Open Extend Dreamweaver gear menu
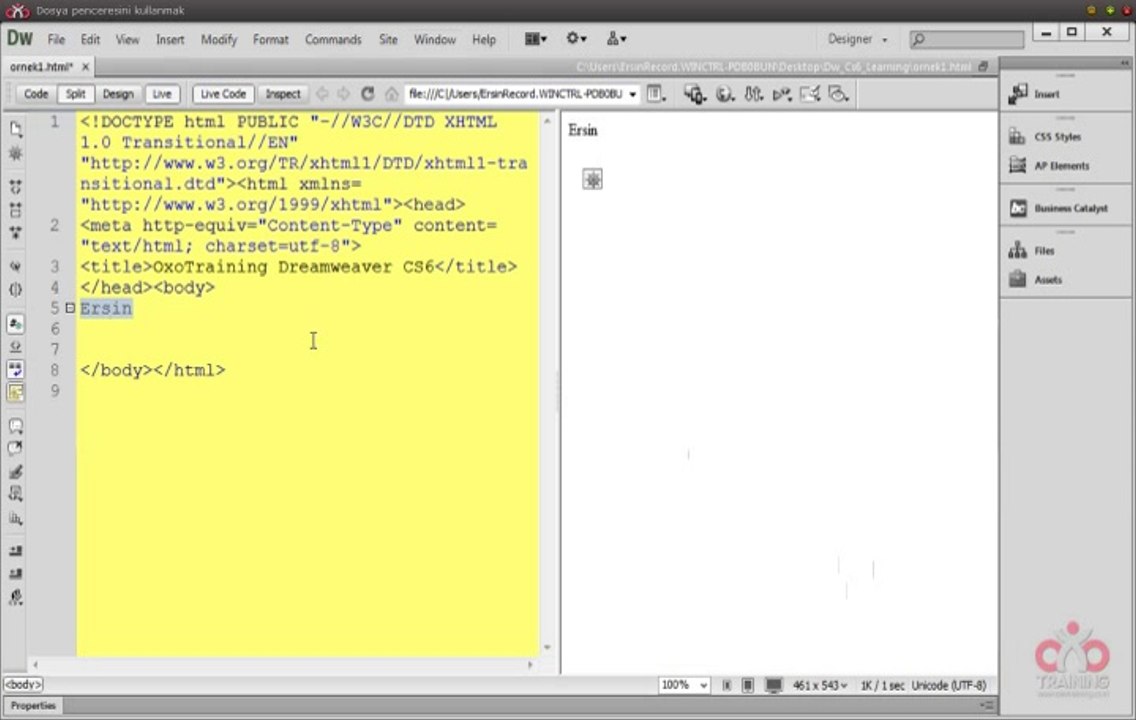Screen dimensions: 1136x720 (576, 38)
